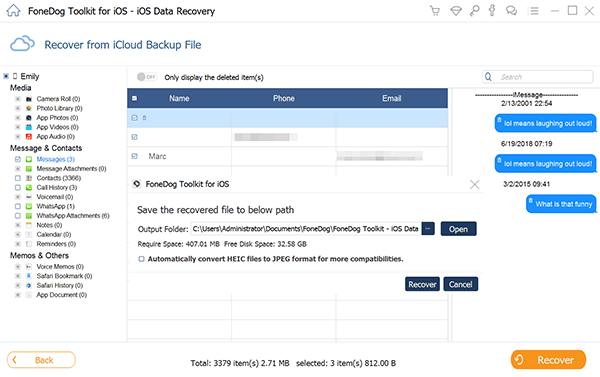Select Messages (3) in the sidebar
Viewport: 600px width, 377px height.
55,159
